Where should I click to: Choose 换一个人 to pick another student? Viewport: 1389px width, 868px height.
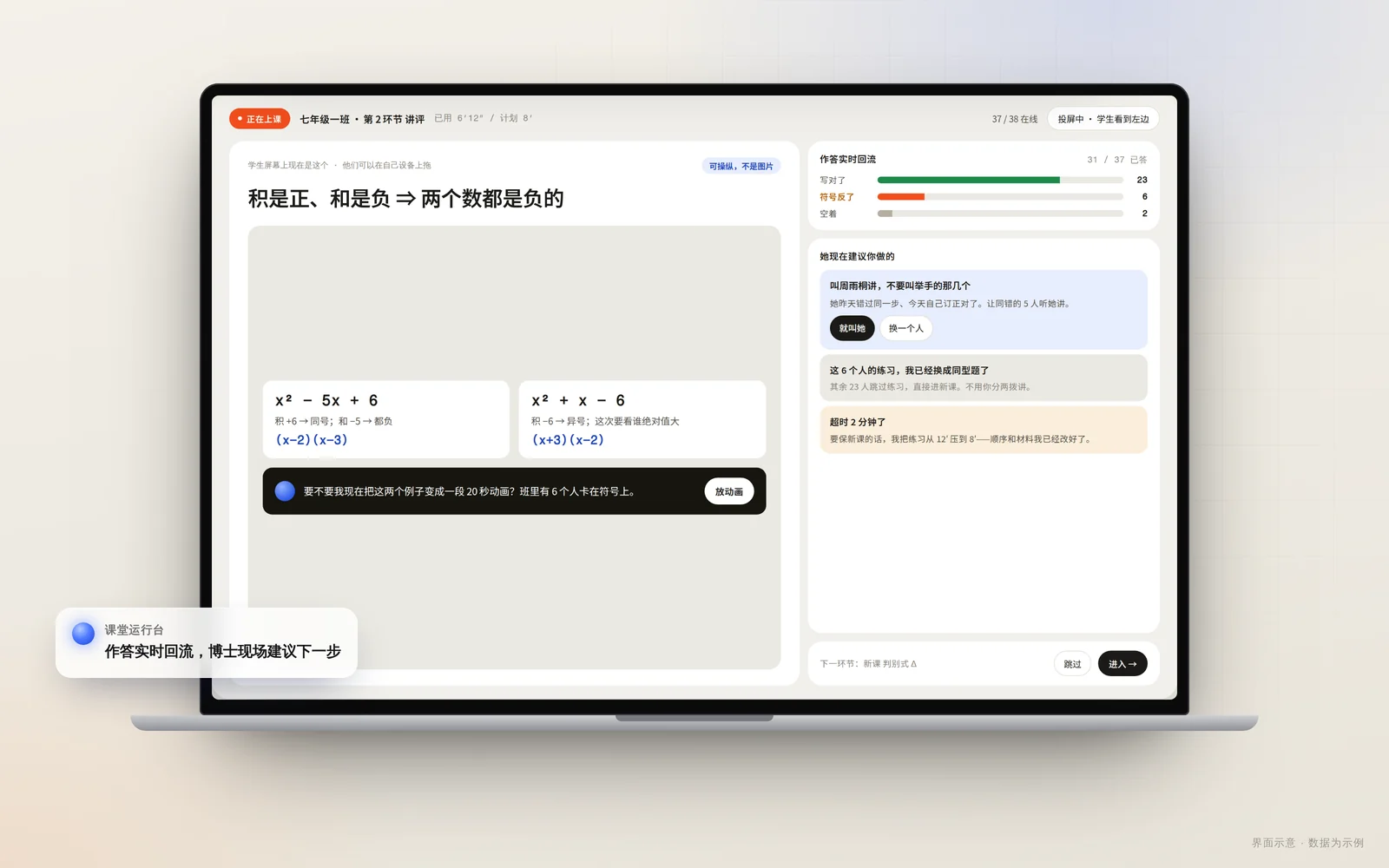pyautogui.click(x=905, y=328)
